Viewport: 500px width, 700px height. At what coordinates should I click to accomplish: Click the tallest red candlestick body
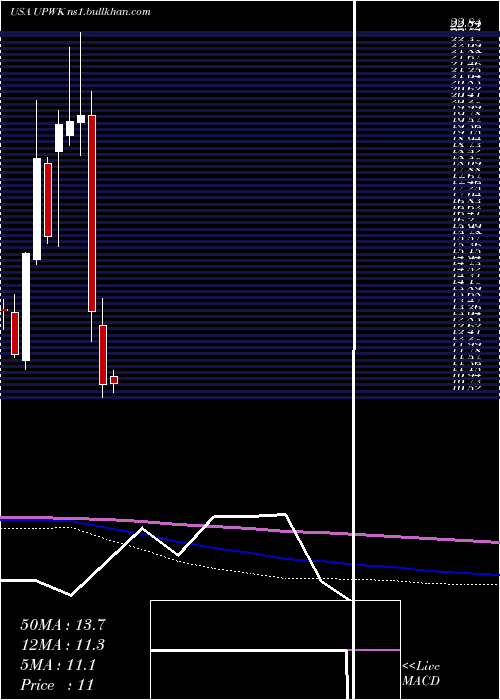coord(92,213)
